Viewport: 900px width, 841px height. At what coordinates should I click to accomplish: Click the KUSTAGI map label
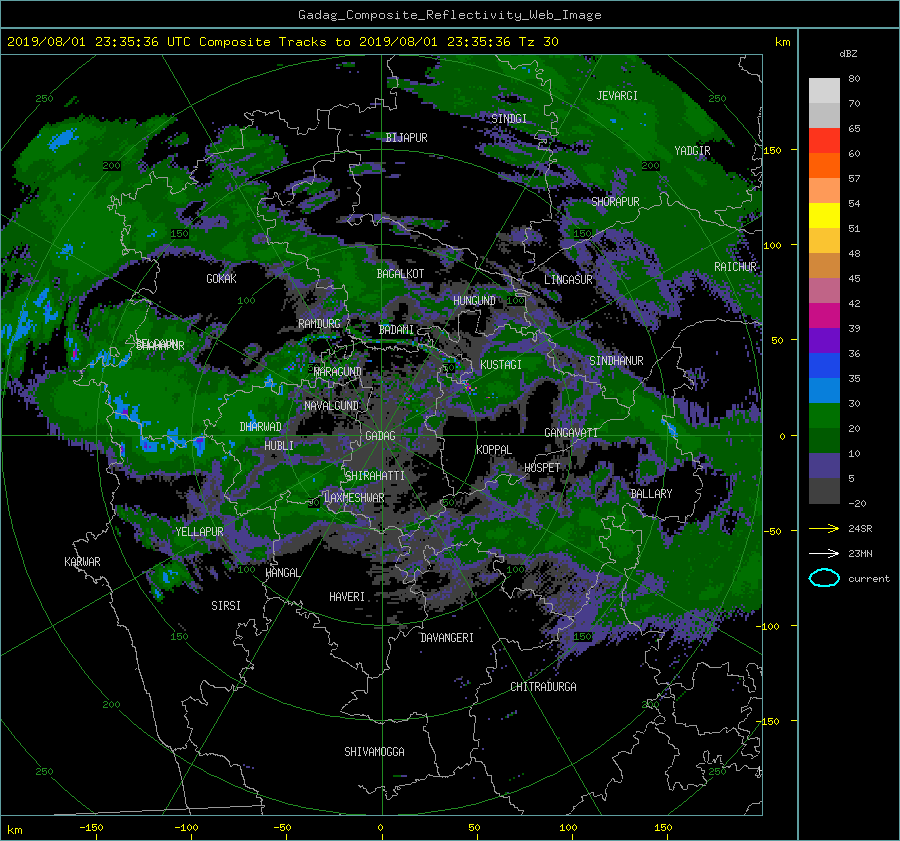click(x=501, y=365)
